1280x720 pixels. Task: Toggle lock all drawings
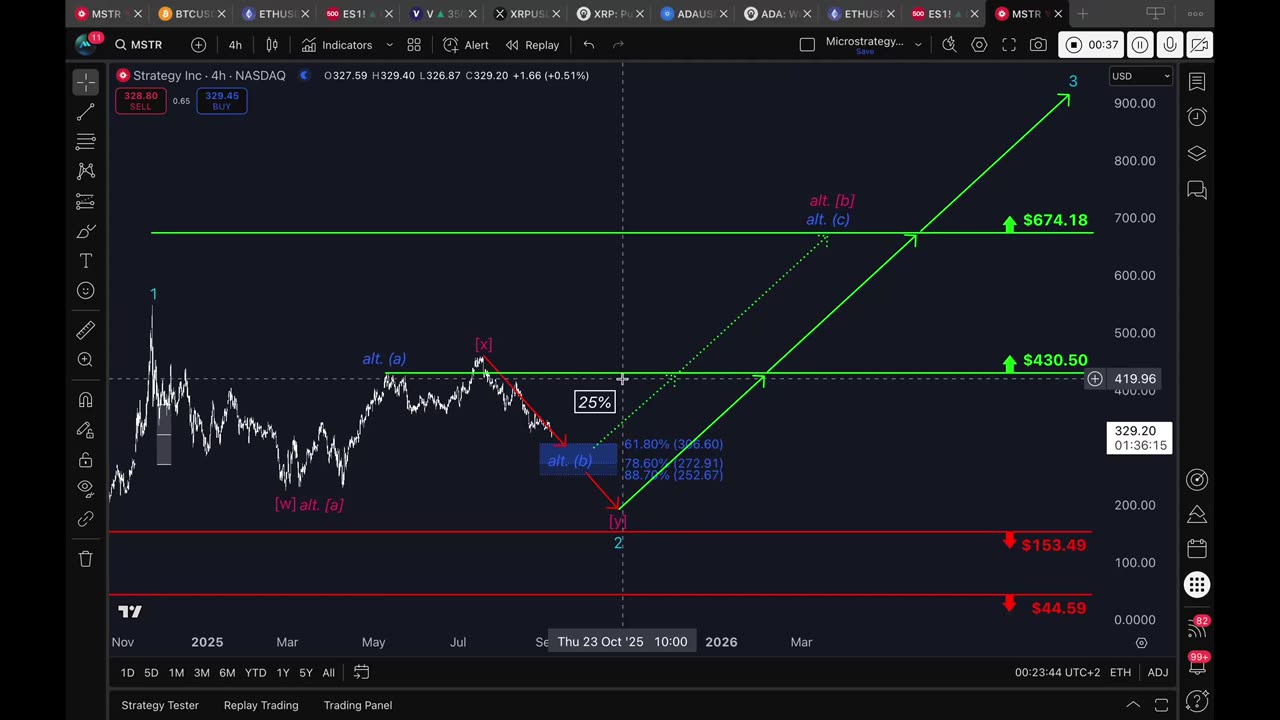tap(85, 460)
